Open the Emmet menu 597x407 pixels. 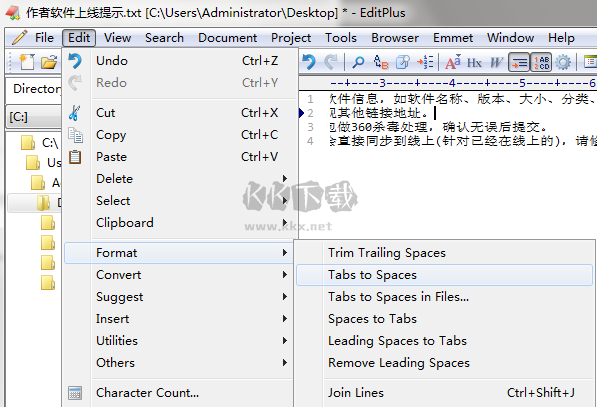tap(453, 38)
